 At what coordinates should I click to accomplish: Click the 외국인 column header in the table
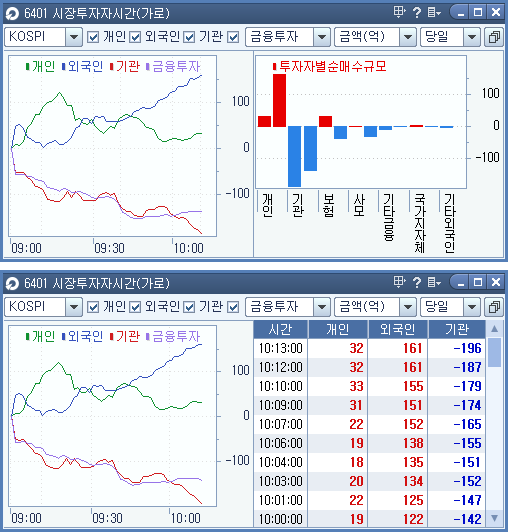click(x=398, y=329)
